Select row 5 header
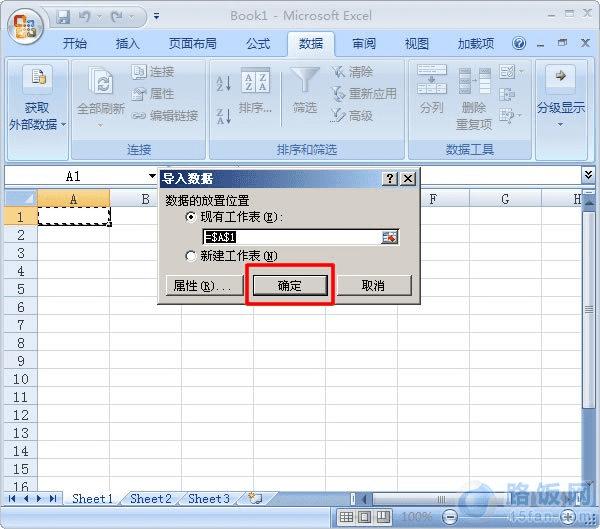This screenshot has width=600, height=529. tap(21, 289)
